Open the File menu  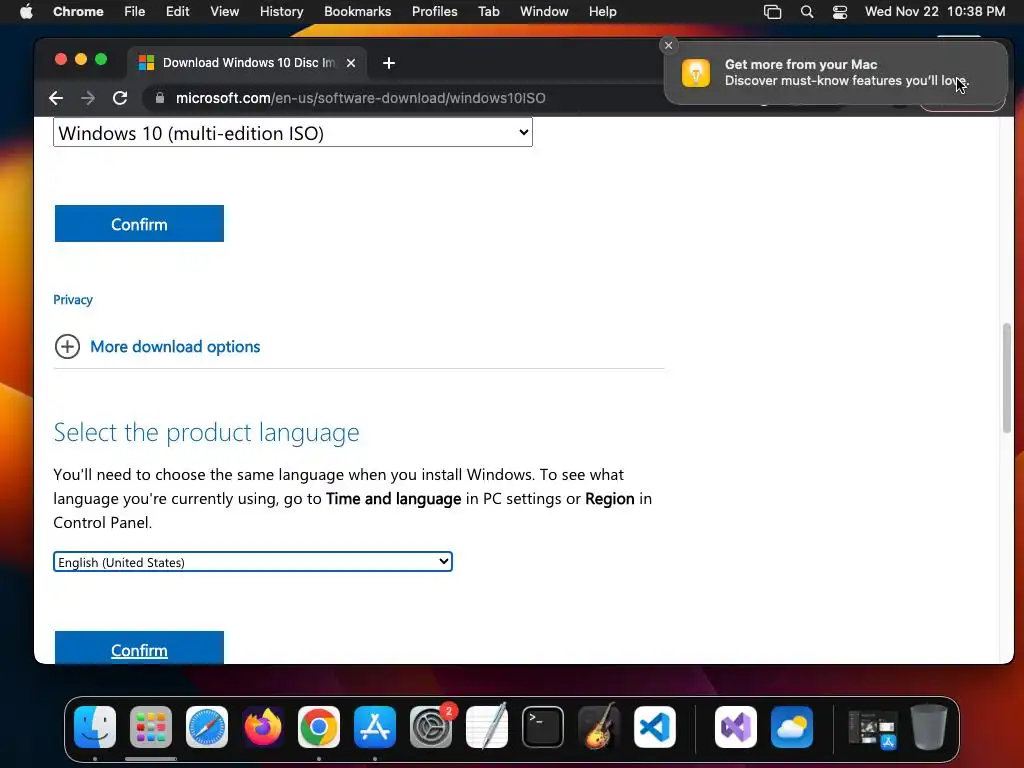(x=135, y=12)
